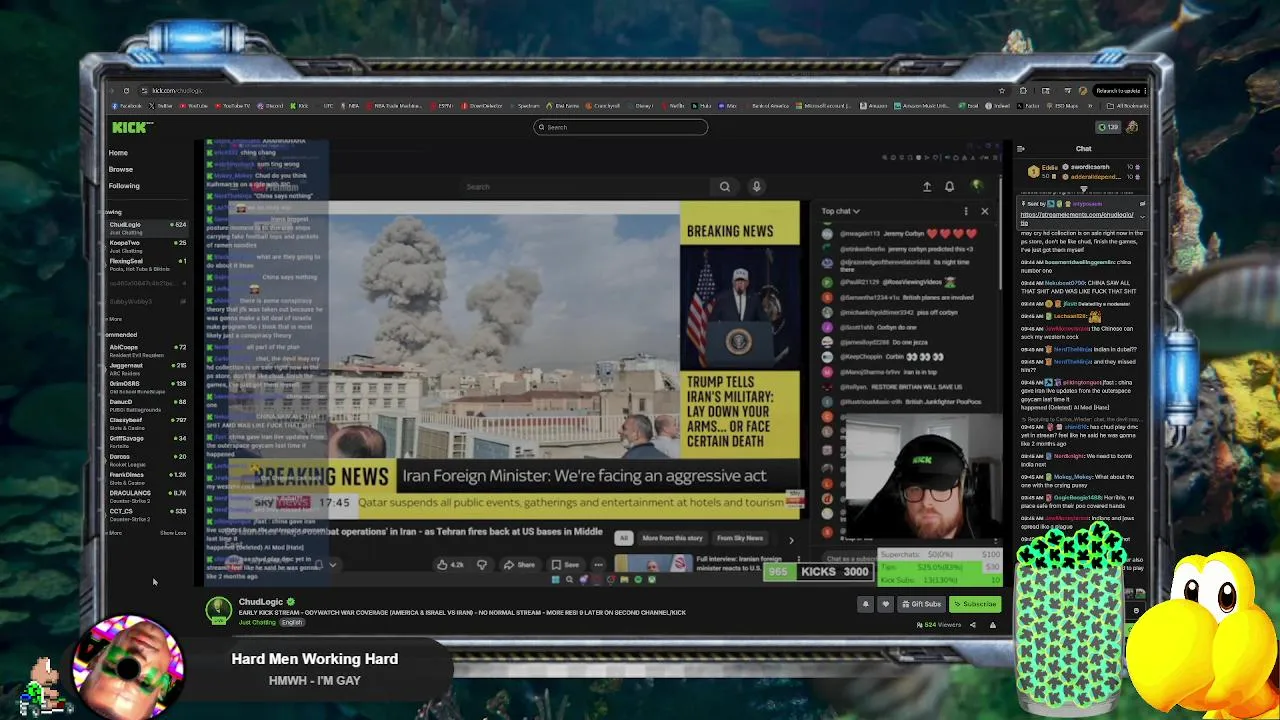
Task: Open browser extensions puzzle icon
Action: 1022,91
